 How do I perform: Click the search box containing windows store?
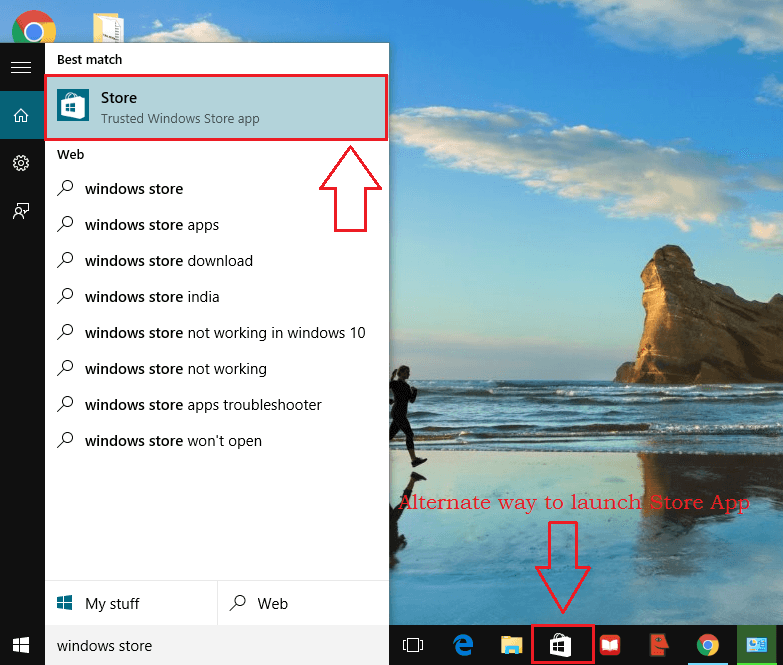[216, 646]
